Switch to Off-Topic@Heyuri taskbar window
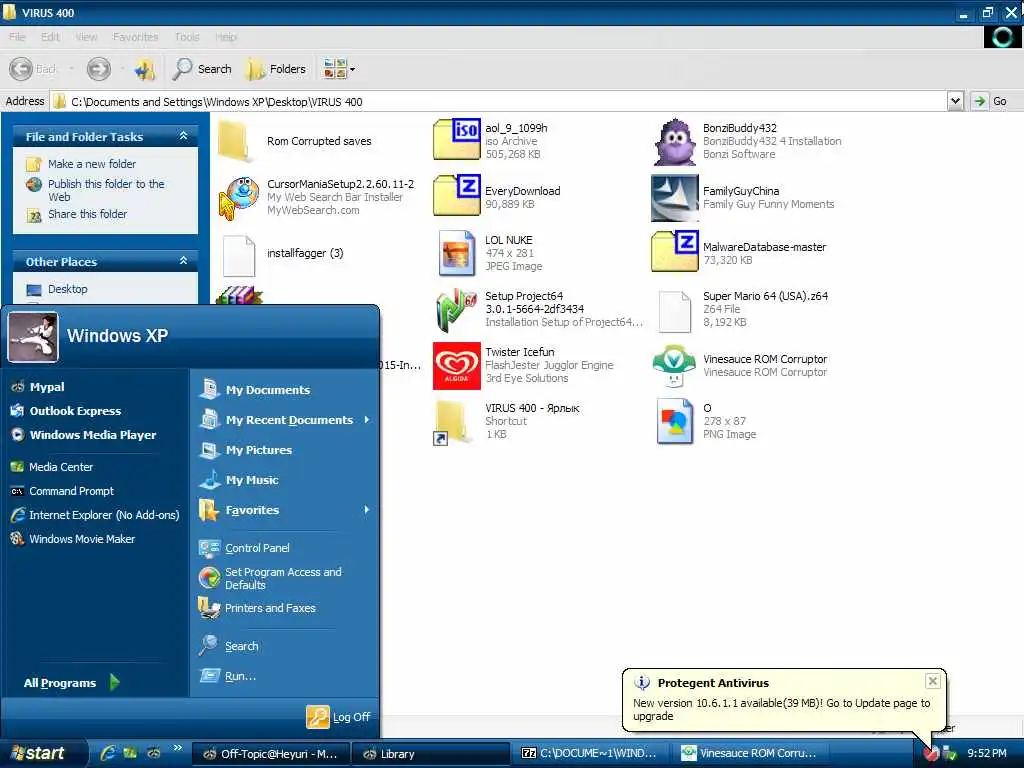 click(270, 754)
